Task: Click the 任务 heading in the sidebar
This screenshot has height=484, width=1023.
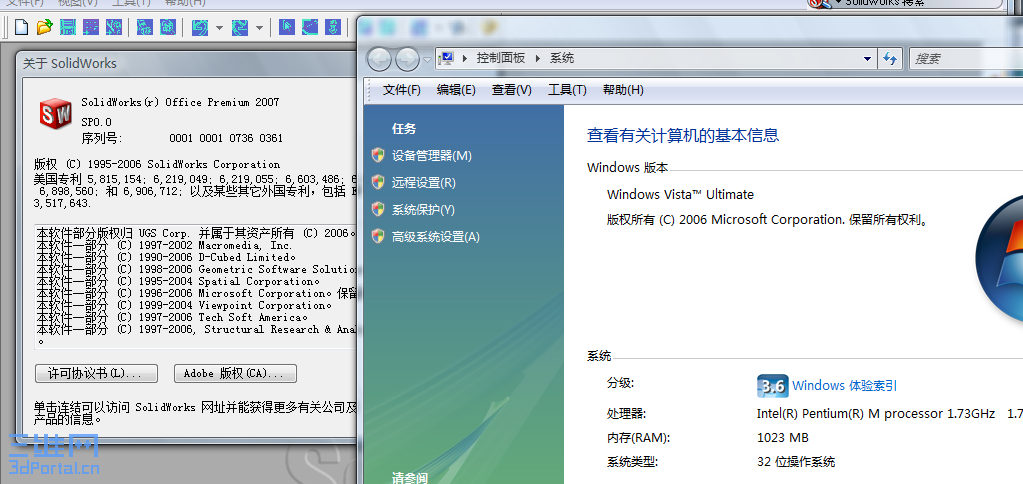Action: coord(404,129)
